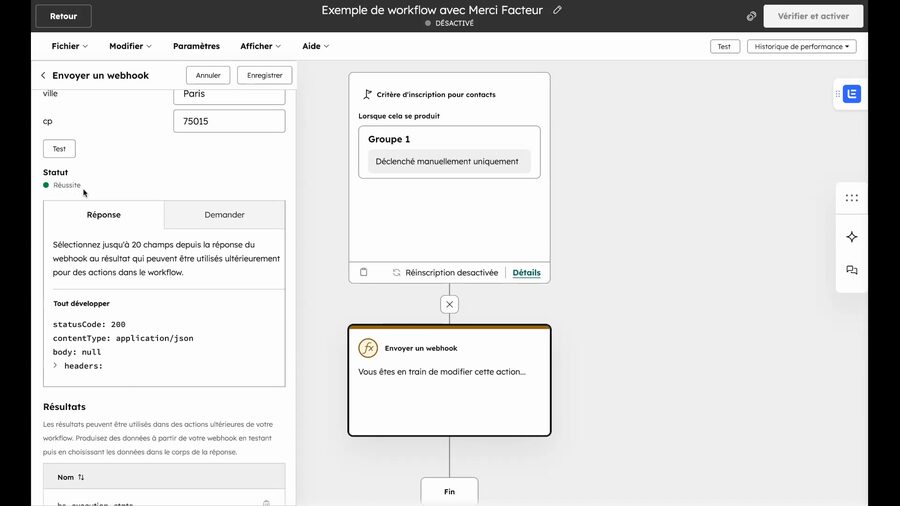Switch to the Demander tab
The width and height of the screenshot is (900, 506).
[224, 215]
